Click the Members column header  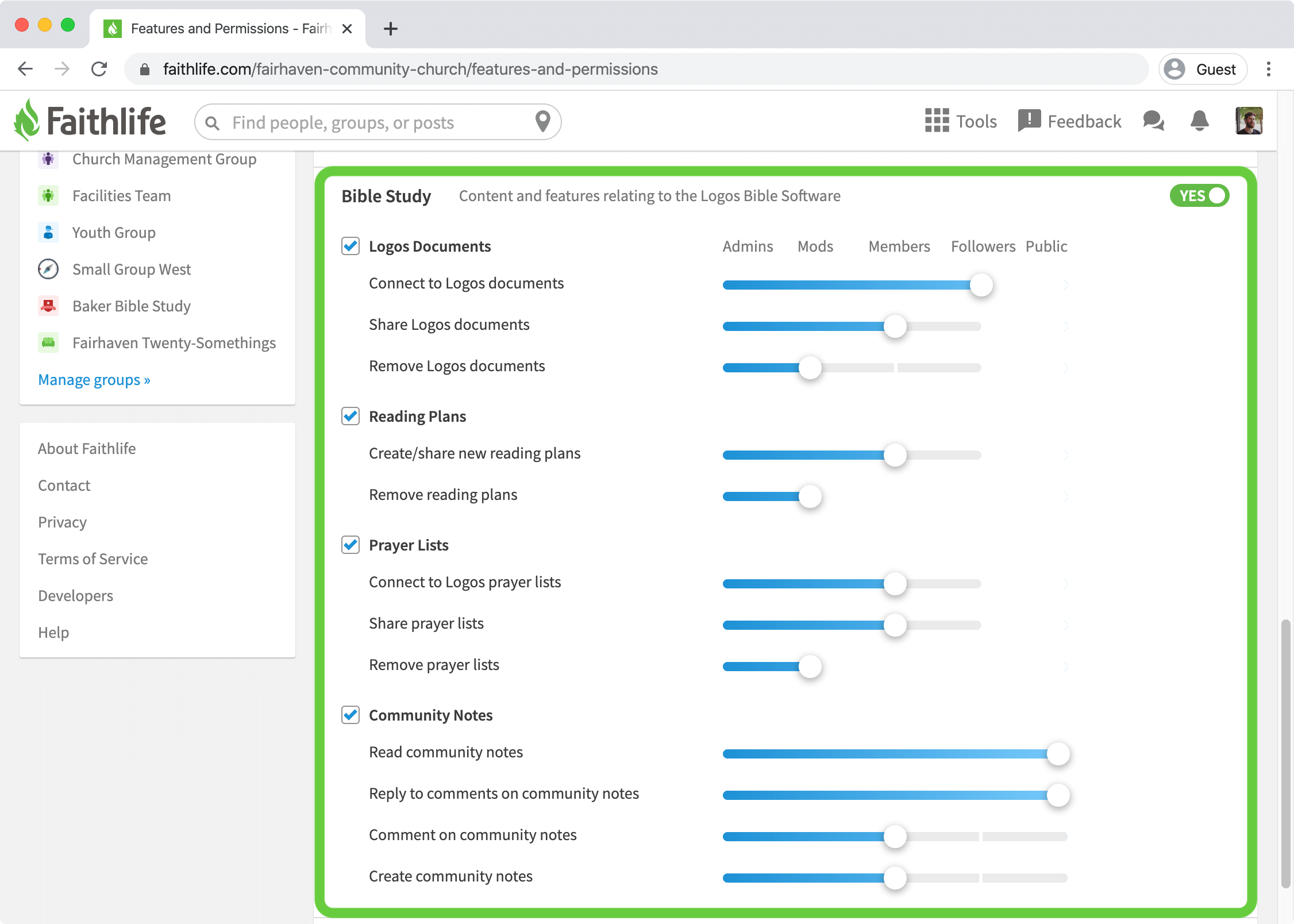coord(899,246)
